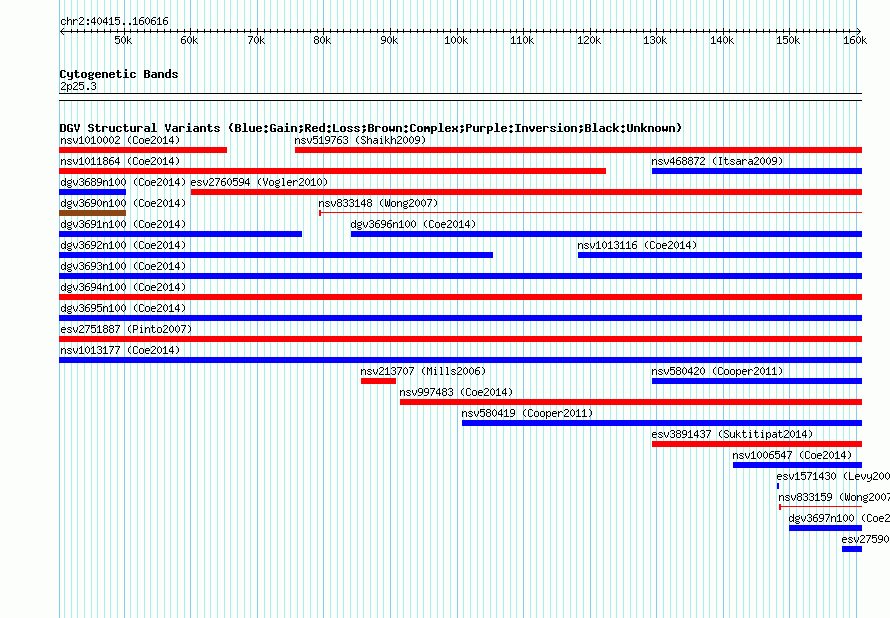This screenshot has height=618, width=890.
Task: Click the 50k ruler tick label
Action: pos(123,40)
